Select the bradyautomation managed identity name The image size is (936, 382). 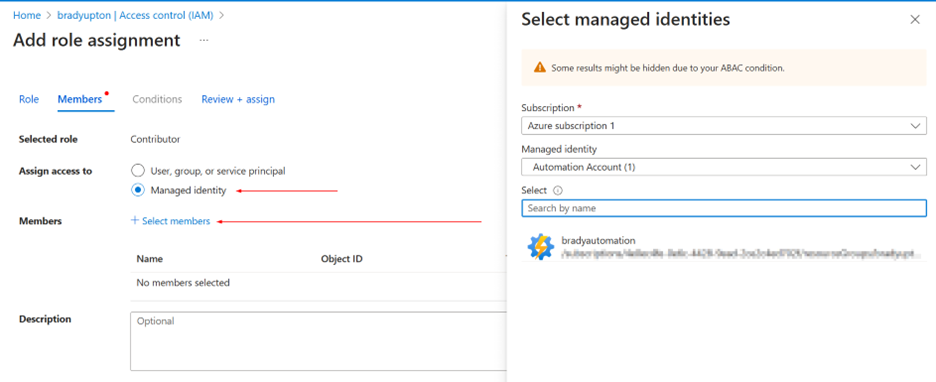coord(598,241)
